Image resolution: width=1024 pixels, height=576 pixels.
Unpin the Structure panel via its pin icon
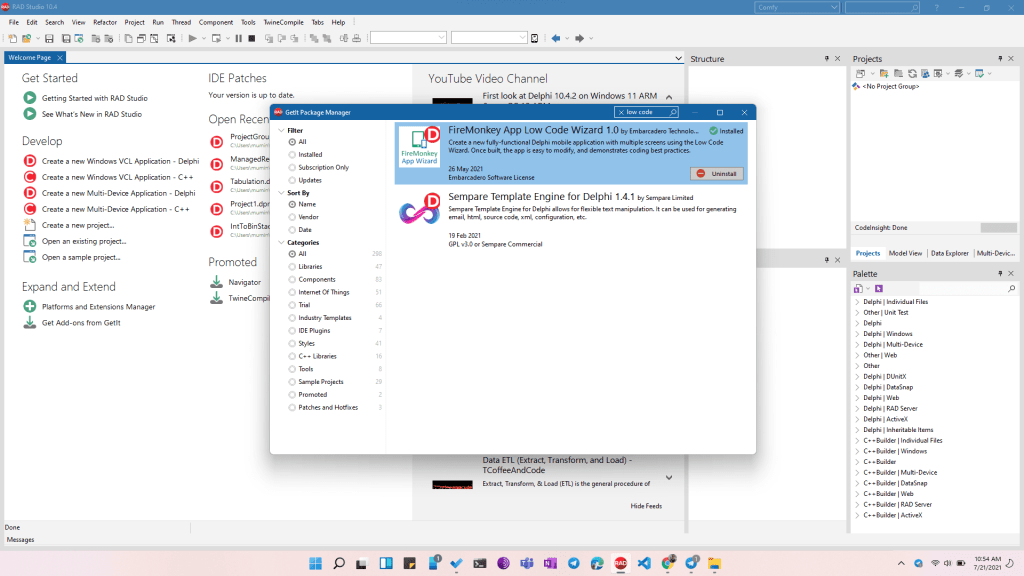pyautogui.click(x=828, y=58)
